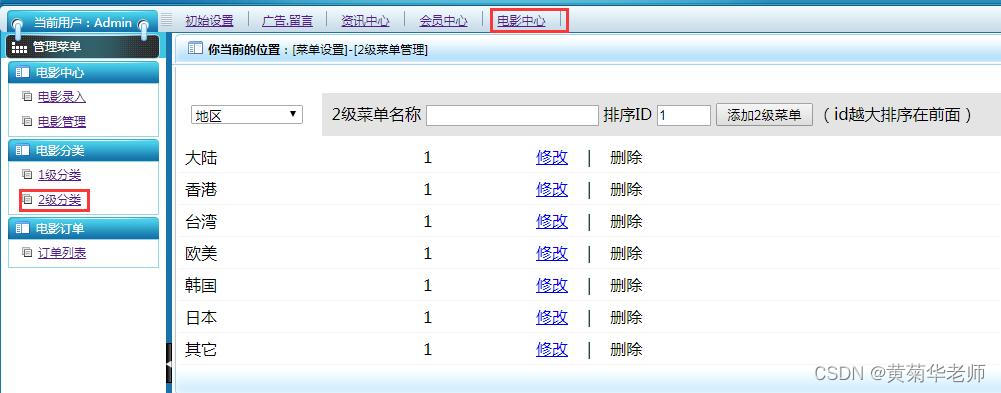The height and width of the screenshot is (393, 1001).
Task: Click the 电影分类 panel header icon
Action: [22, 151]
